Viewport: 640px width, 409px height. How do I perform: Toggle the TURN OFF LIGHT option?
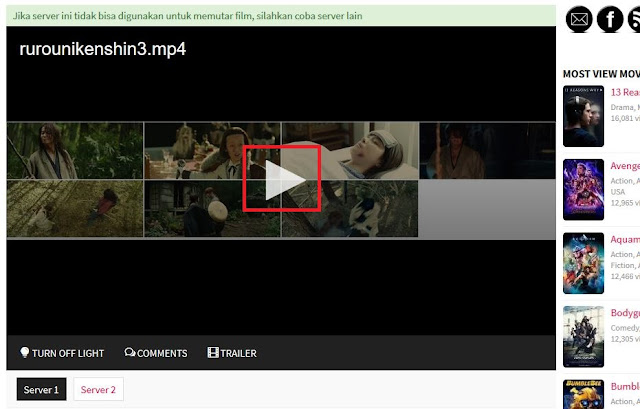[62, 353]
